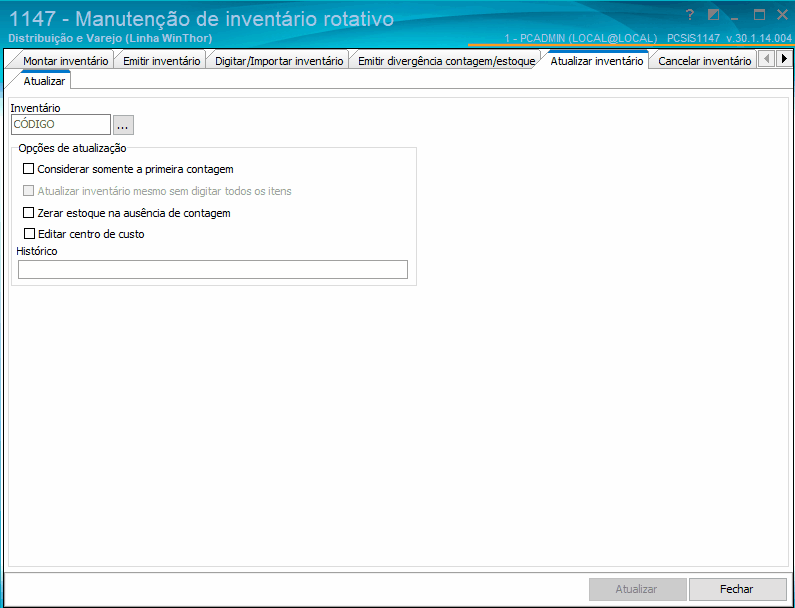795x608 pixels.
Task: Enable Zerar estoque na ausência de contagem
Action: pos(29,213)
